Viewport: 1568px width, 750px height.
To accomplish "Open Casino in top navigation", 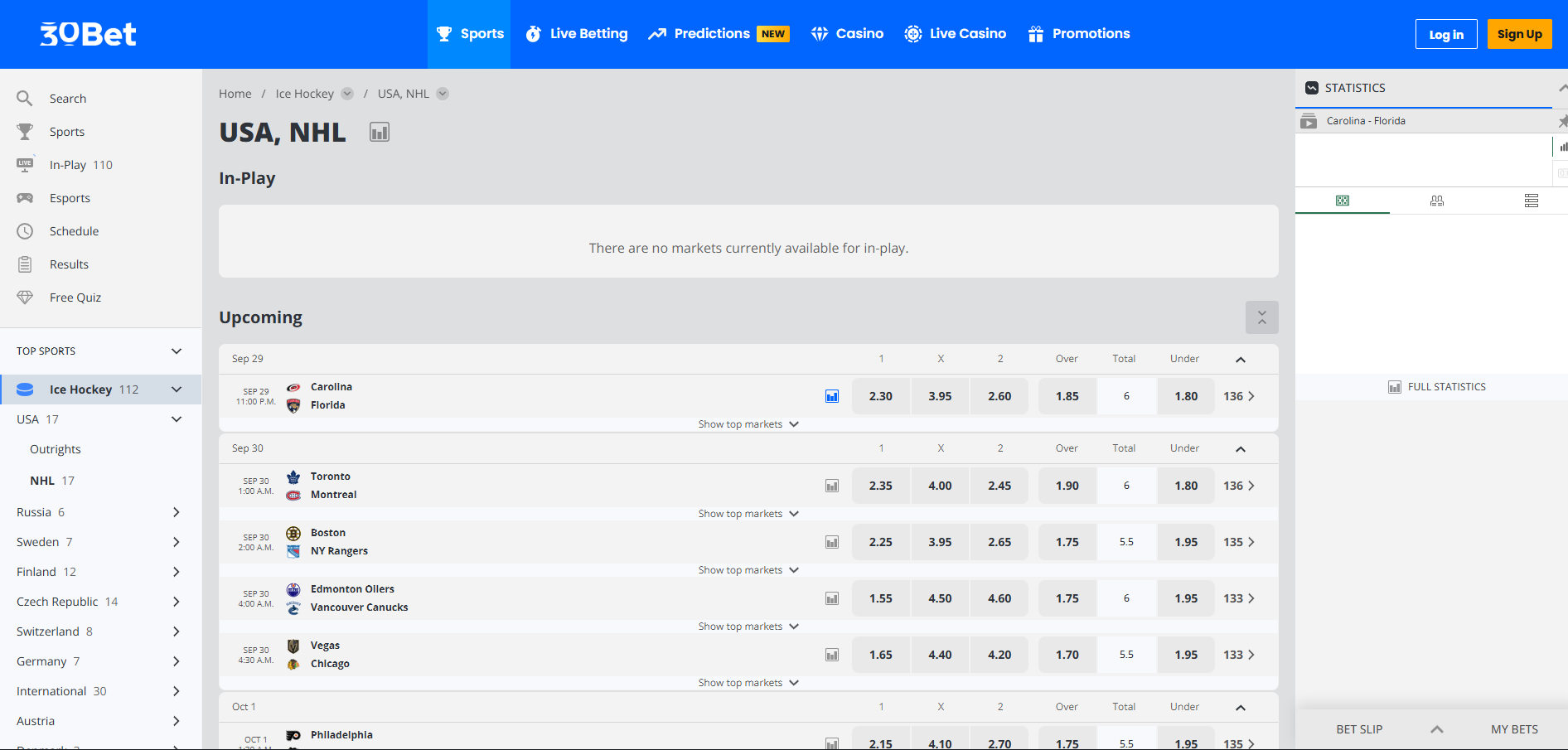I will pos(847,34).
